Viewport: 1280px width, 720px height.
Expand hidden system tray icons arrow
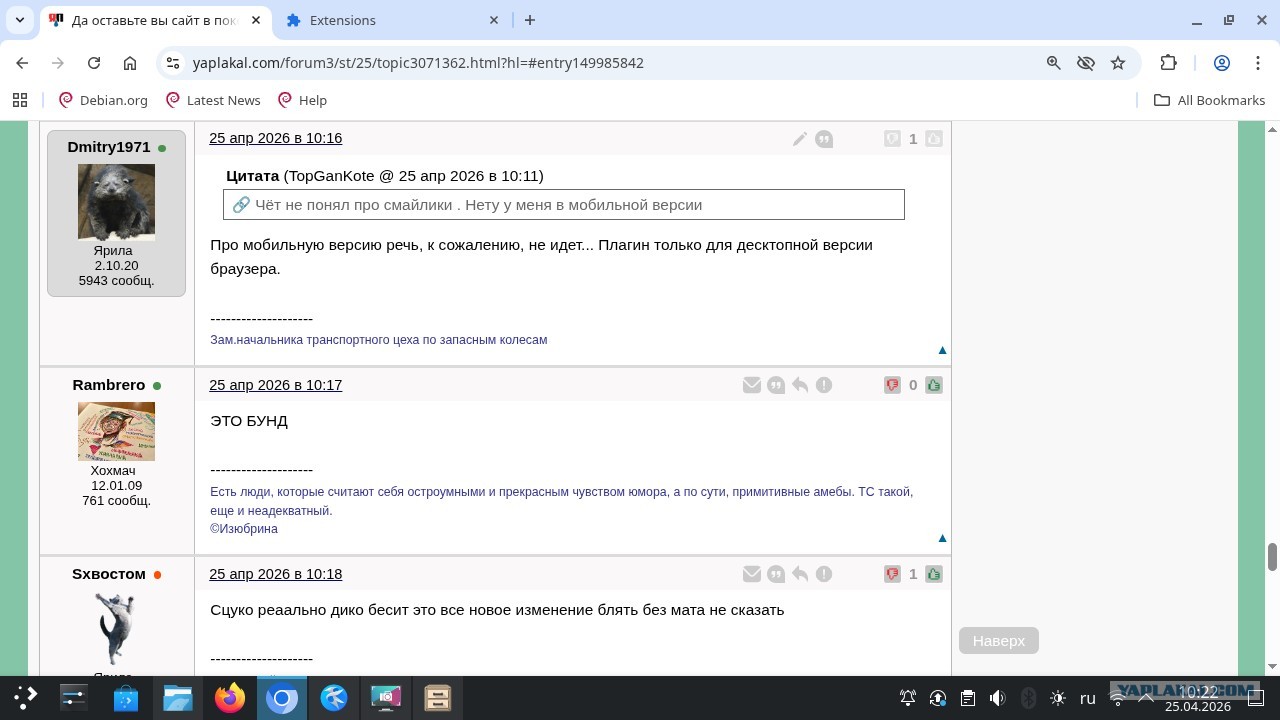tap(1147, 698)
